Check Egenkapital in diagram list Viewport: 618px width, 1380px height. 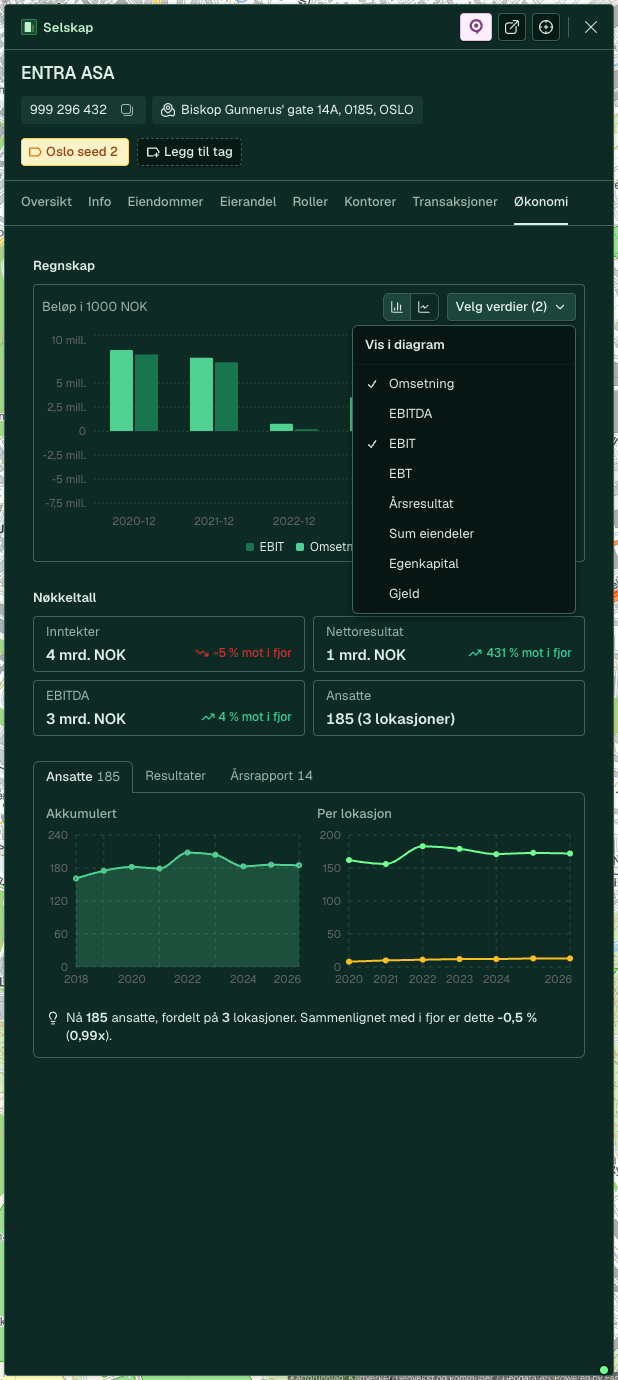click(464, 564)
